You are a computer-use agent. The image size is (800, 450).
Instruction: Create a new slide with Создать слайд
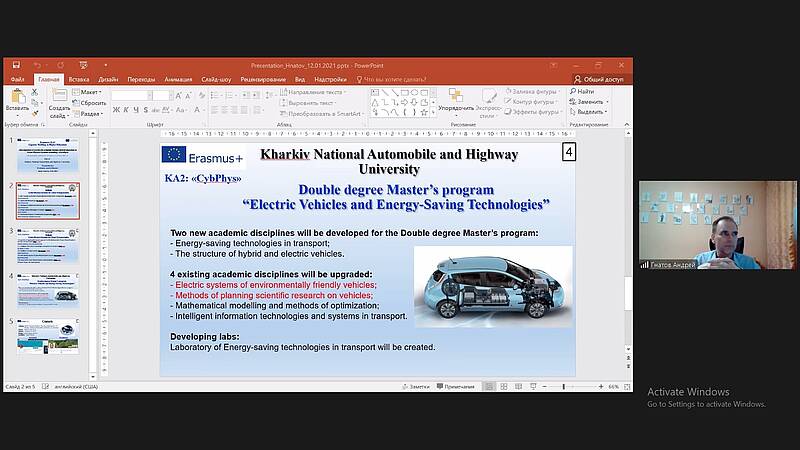point(59,104)
